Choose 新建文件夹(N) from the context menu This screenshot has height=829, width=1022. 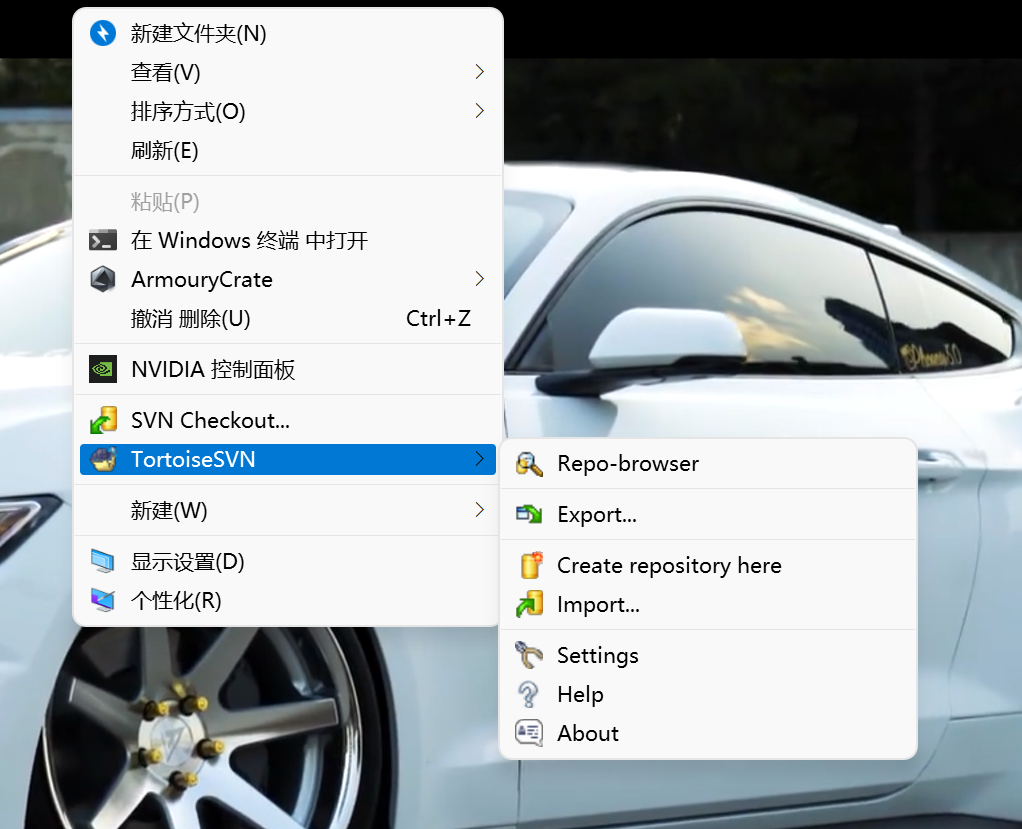(288, 33)
